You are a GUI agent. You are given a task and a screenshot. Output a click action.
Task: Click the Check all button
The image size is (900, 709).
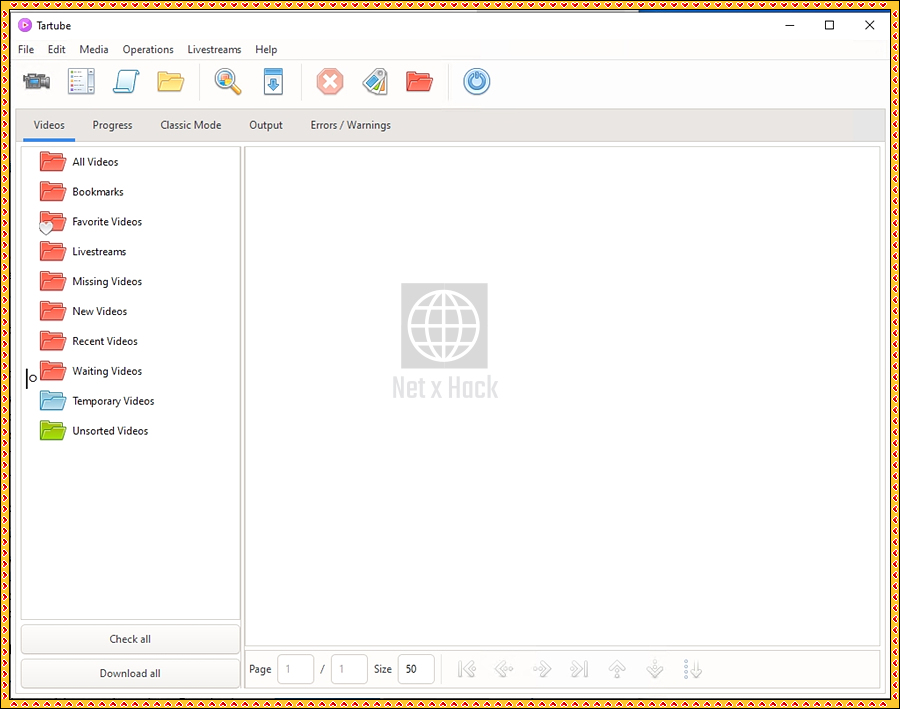point(130,639)
